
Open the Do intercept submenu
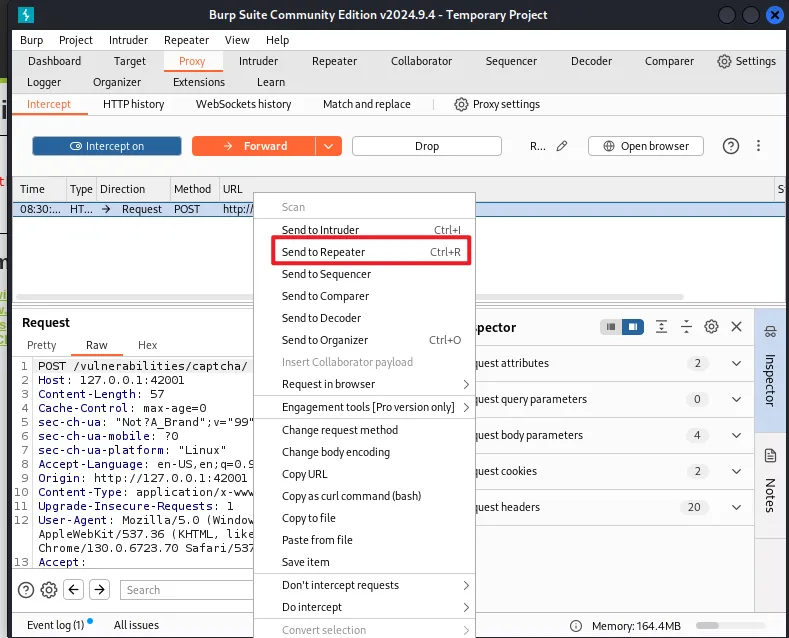tap(365, 607)
